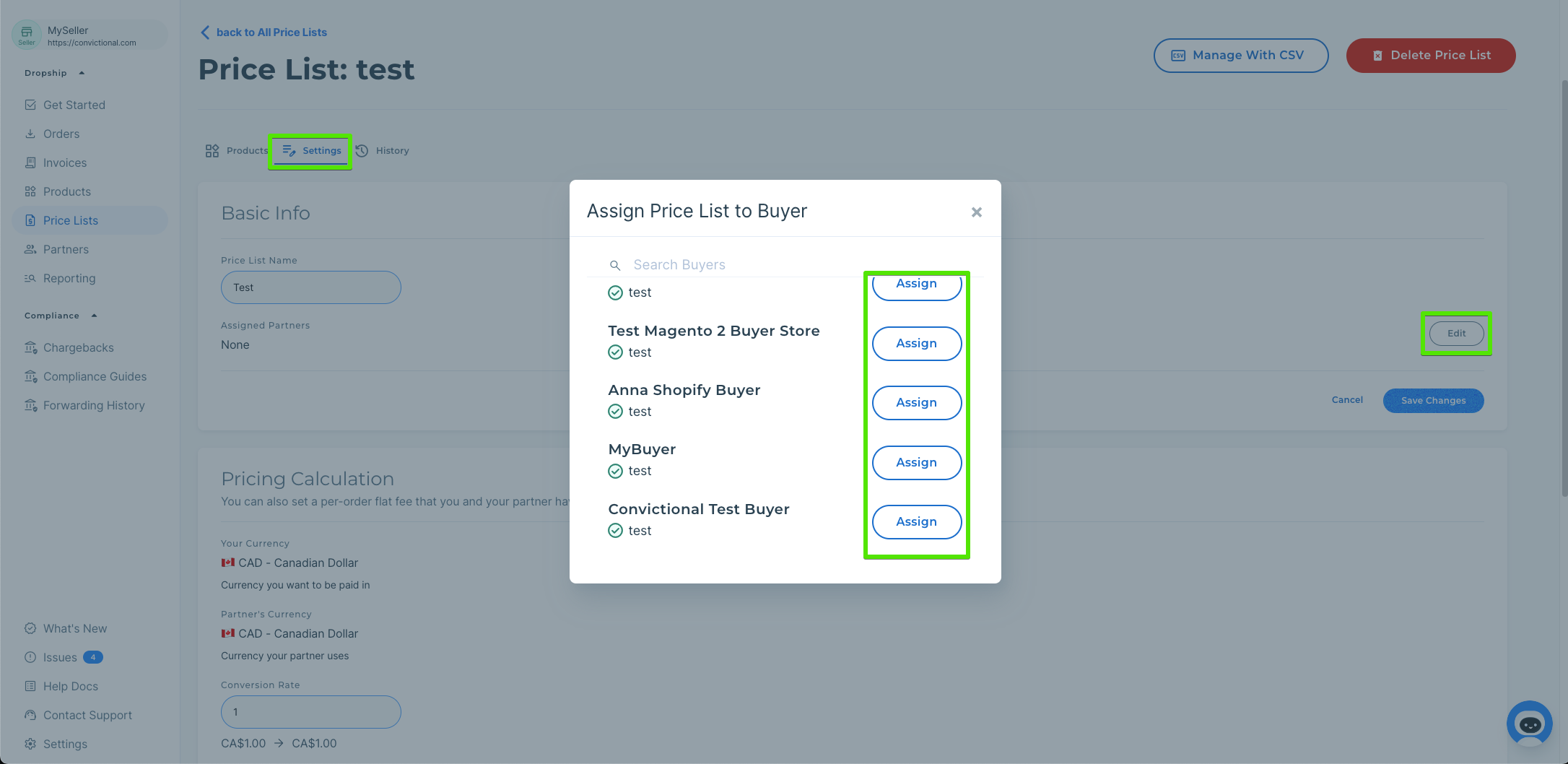Collapse the Compliance section
The image size is (1568, 764).
94,316
